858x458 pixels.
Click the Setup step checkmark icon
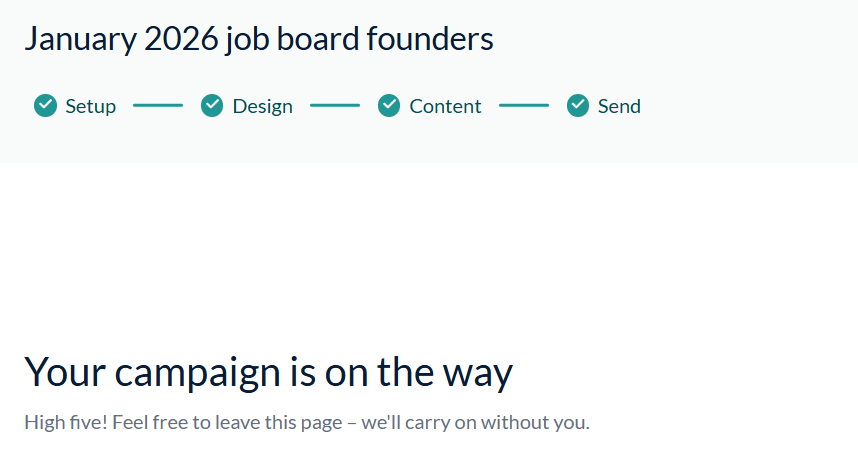pos(45,106)
